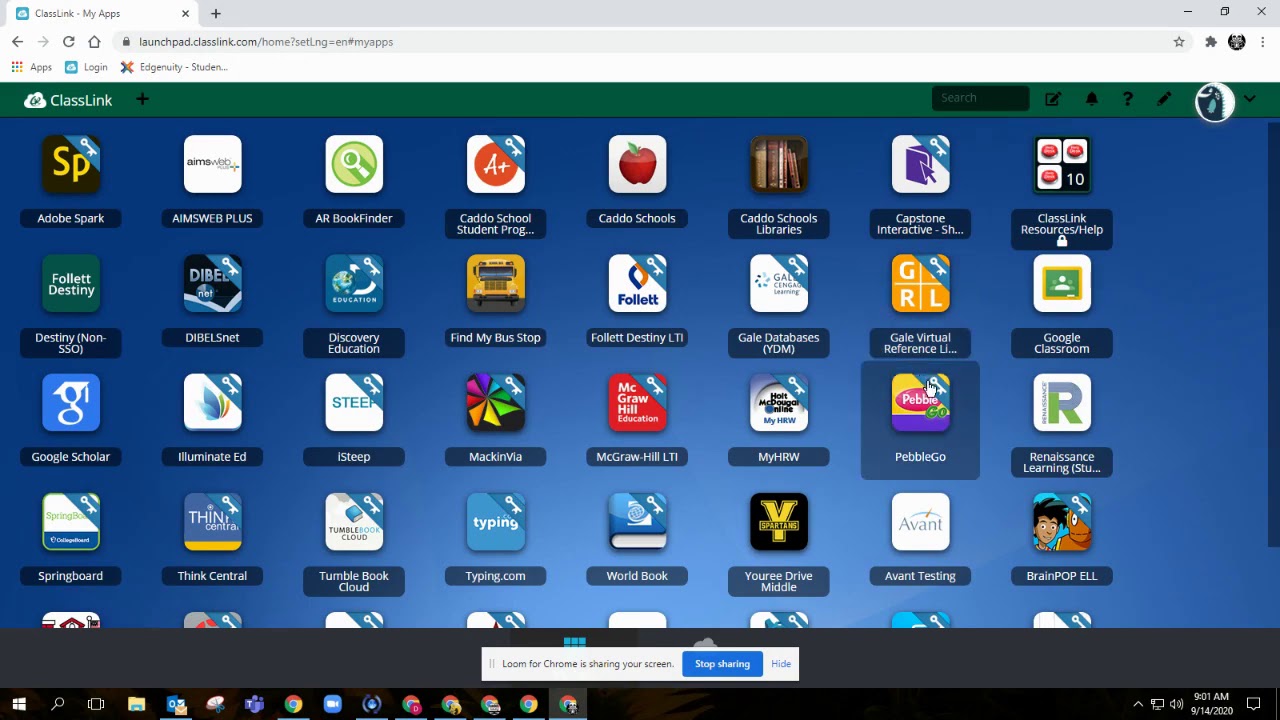The image size is (1280, 720).
Task: Click the page vertical scrollbar
Action: point(1273,335)
